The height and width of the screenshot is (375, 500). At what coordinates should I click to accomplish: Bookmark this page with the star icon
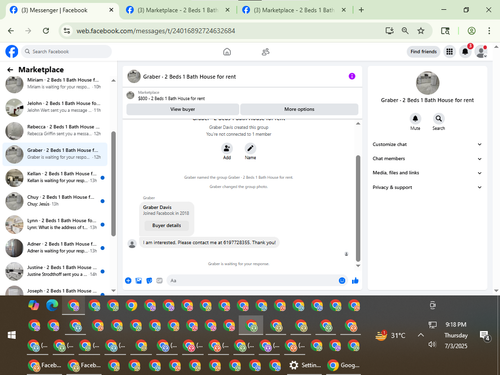point(421,31)
